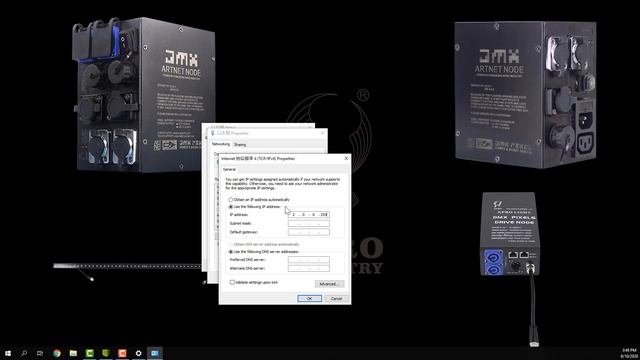Switch to Sharing tab in adapter Properties

[240, 144]
